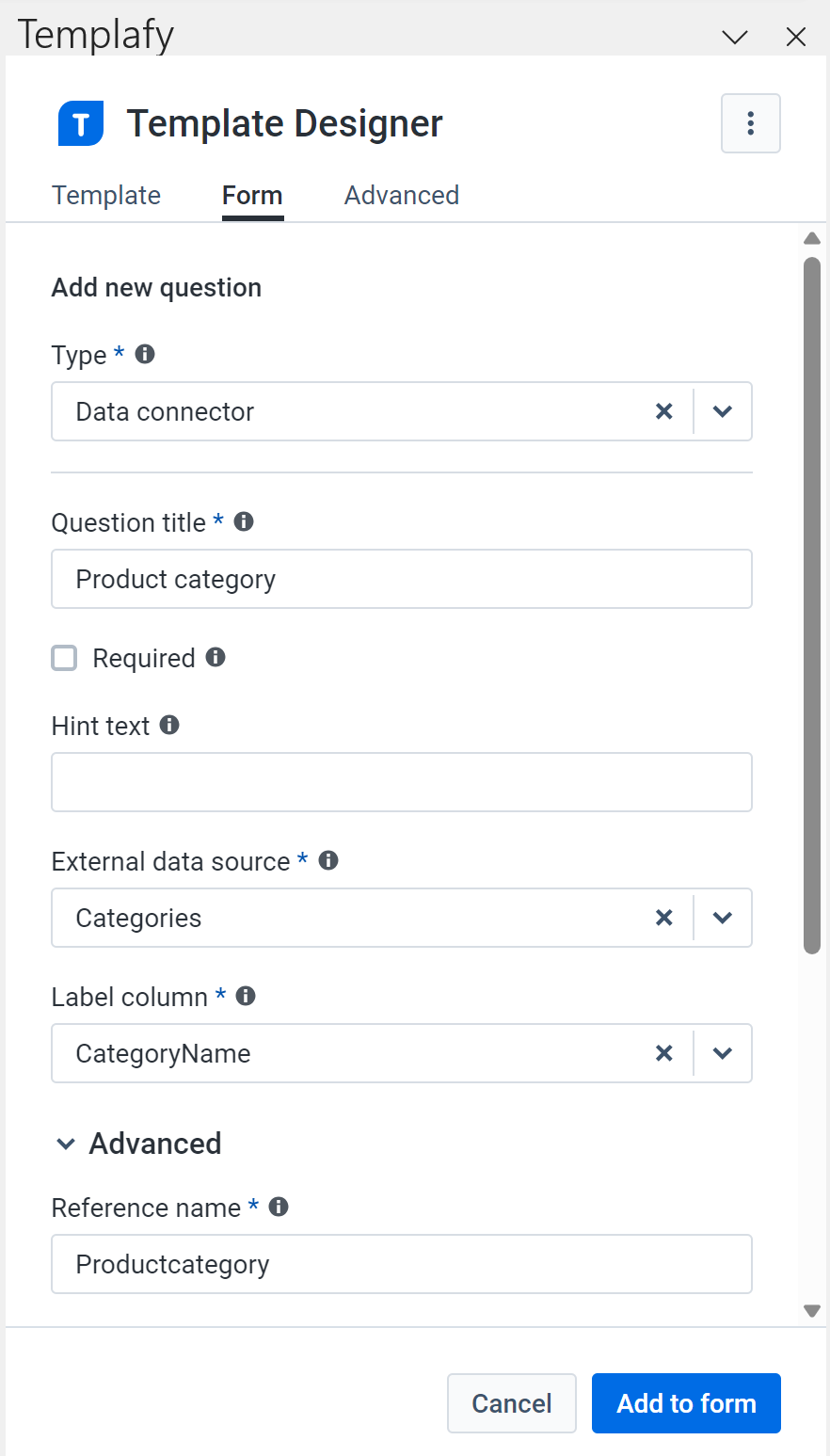This screenshot has height=1456, width=830.
Task: Click info icon beside Question title
Action: (x=244, y=521)
